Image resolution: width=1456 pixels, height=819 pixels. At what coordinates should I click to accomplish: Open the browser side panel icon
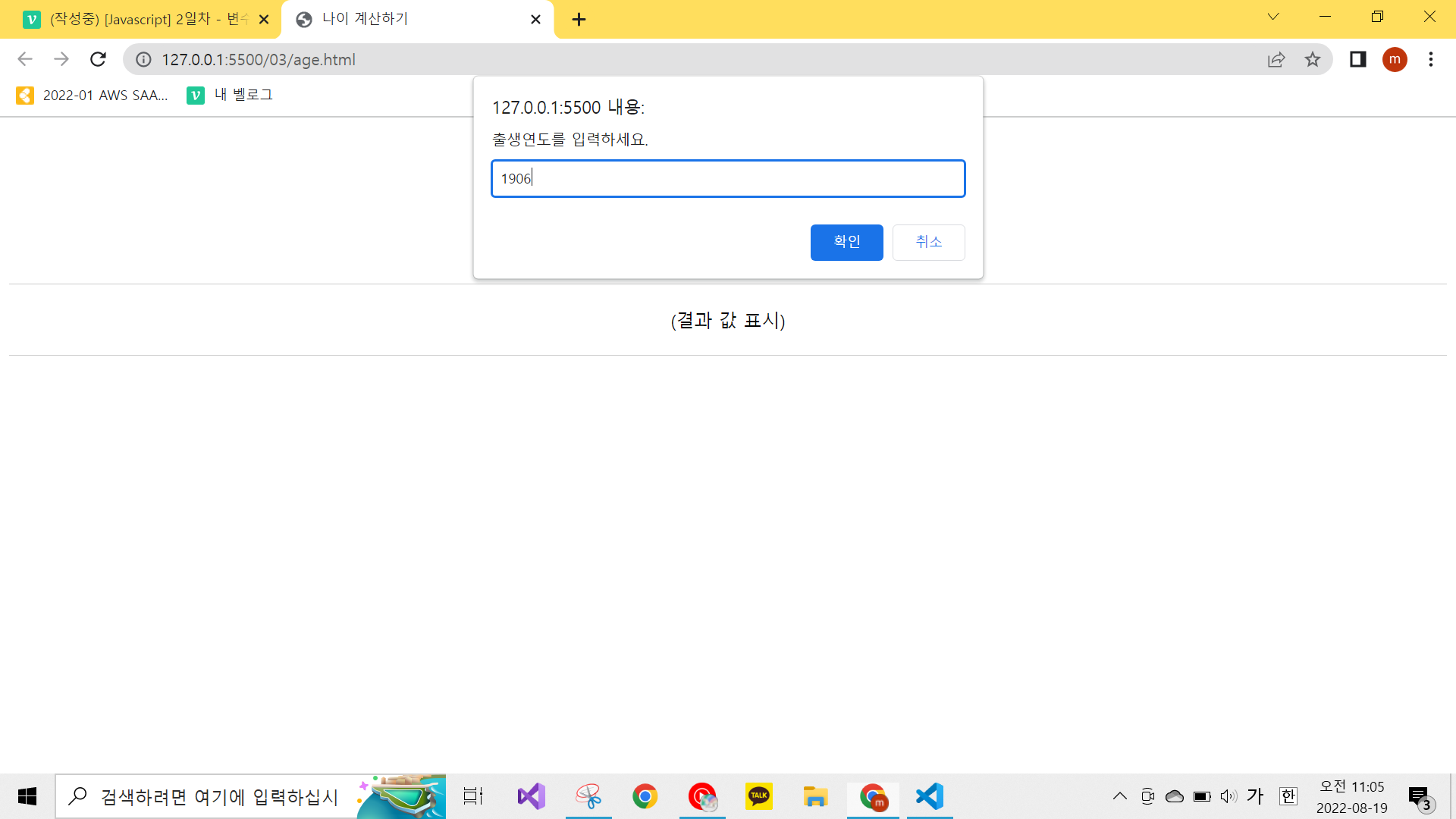pyautogui.click(x=1357, y=59)
